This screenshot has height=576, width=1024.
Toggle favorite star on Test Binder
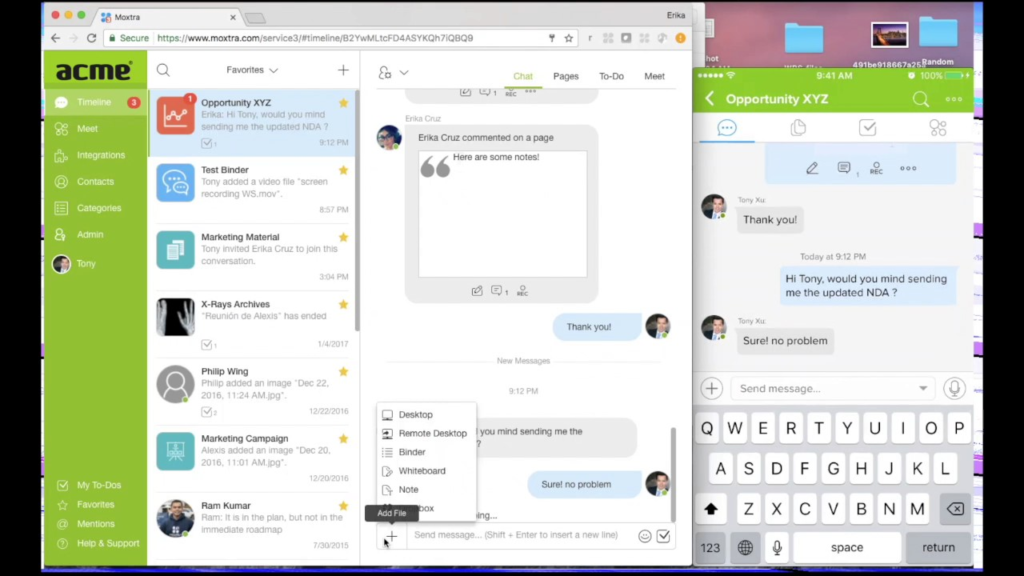tap(344, 170)
